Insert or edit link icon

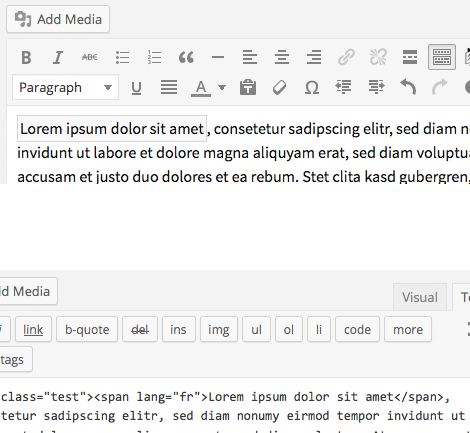coord(346,57)
